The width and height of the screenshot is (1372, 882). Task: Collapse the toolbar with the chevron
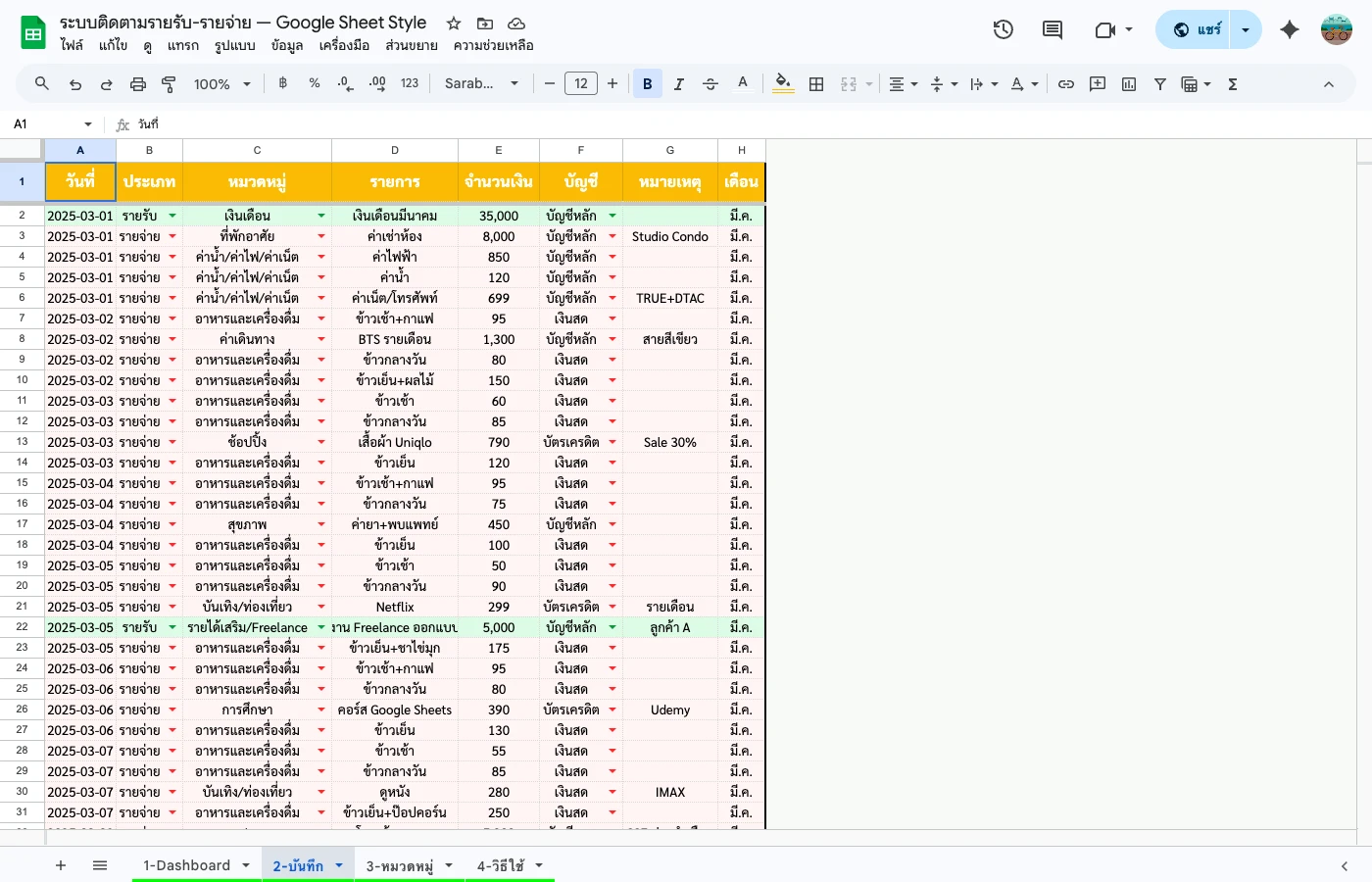click(1329, 83)
